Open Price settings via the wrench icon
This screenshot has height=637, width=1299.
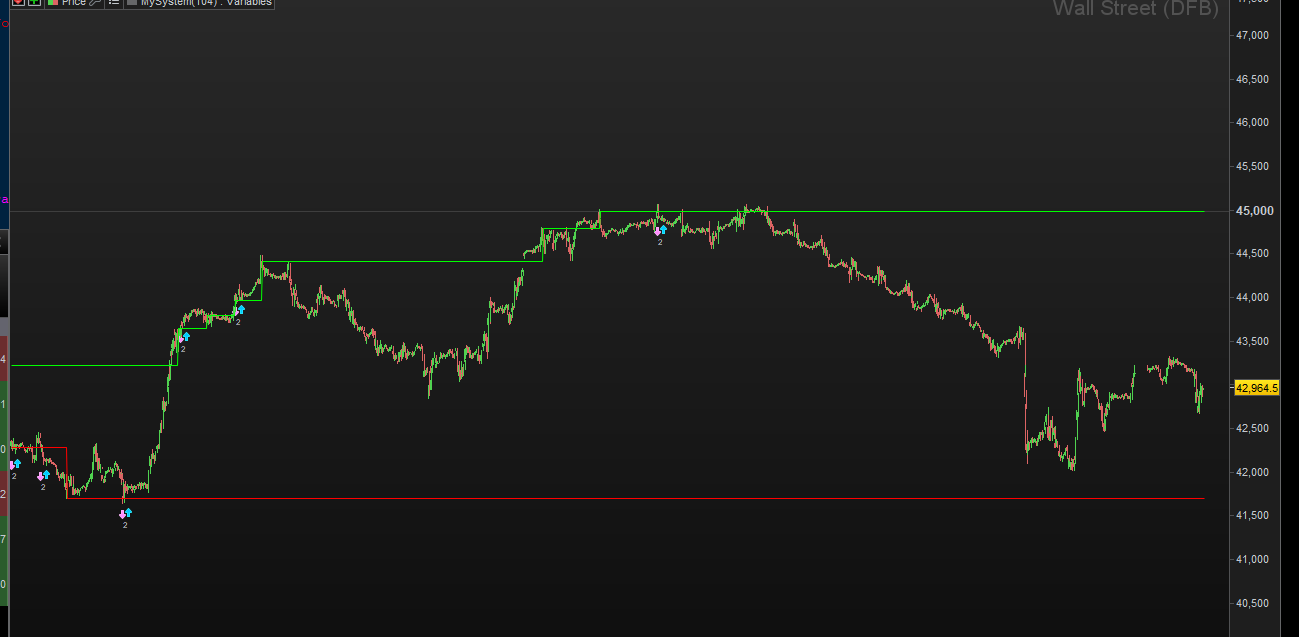(95, 3)
